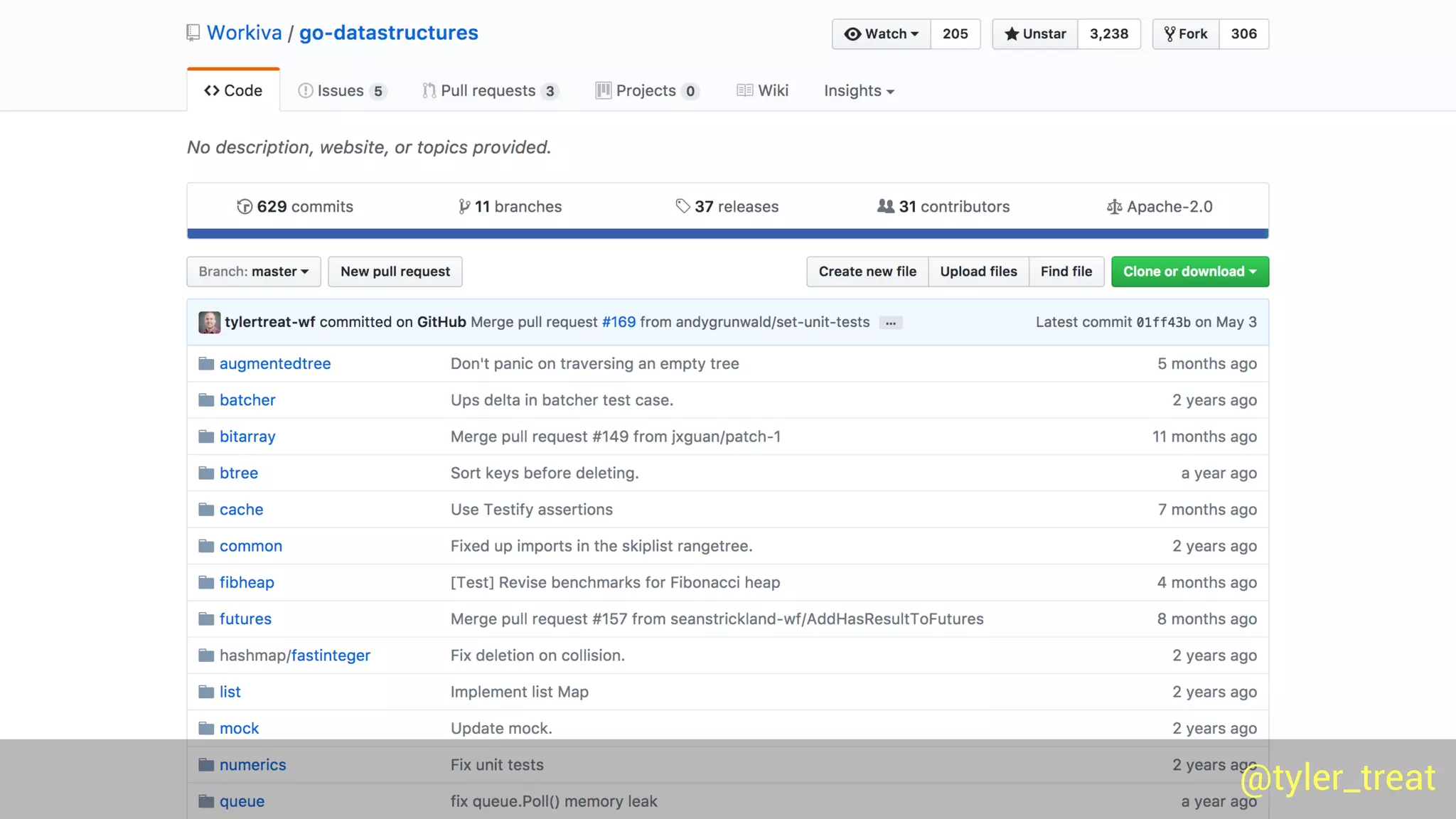
Task: Click the branches fork icon
Action: click(464, 207)
